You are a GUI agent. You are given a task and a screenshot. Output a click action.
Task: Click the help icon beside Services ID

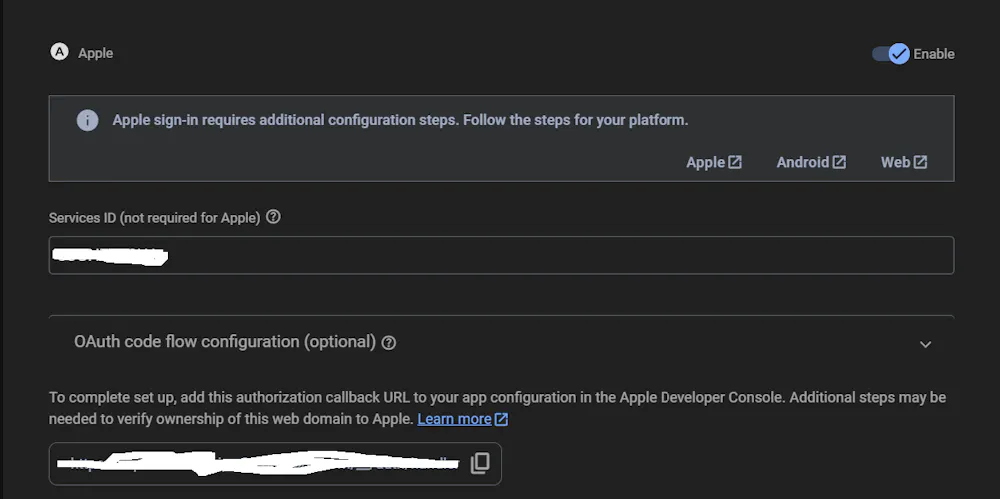coord(273,217)
